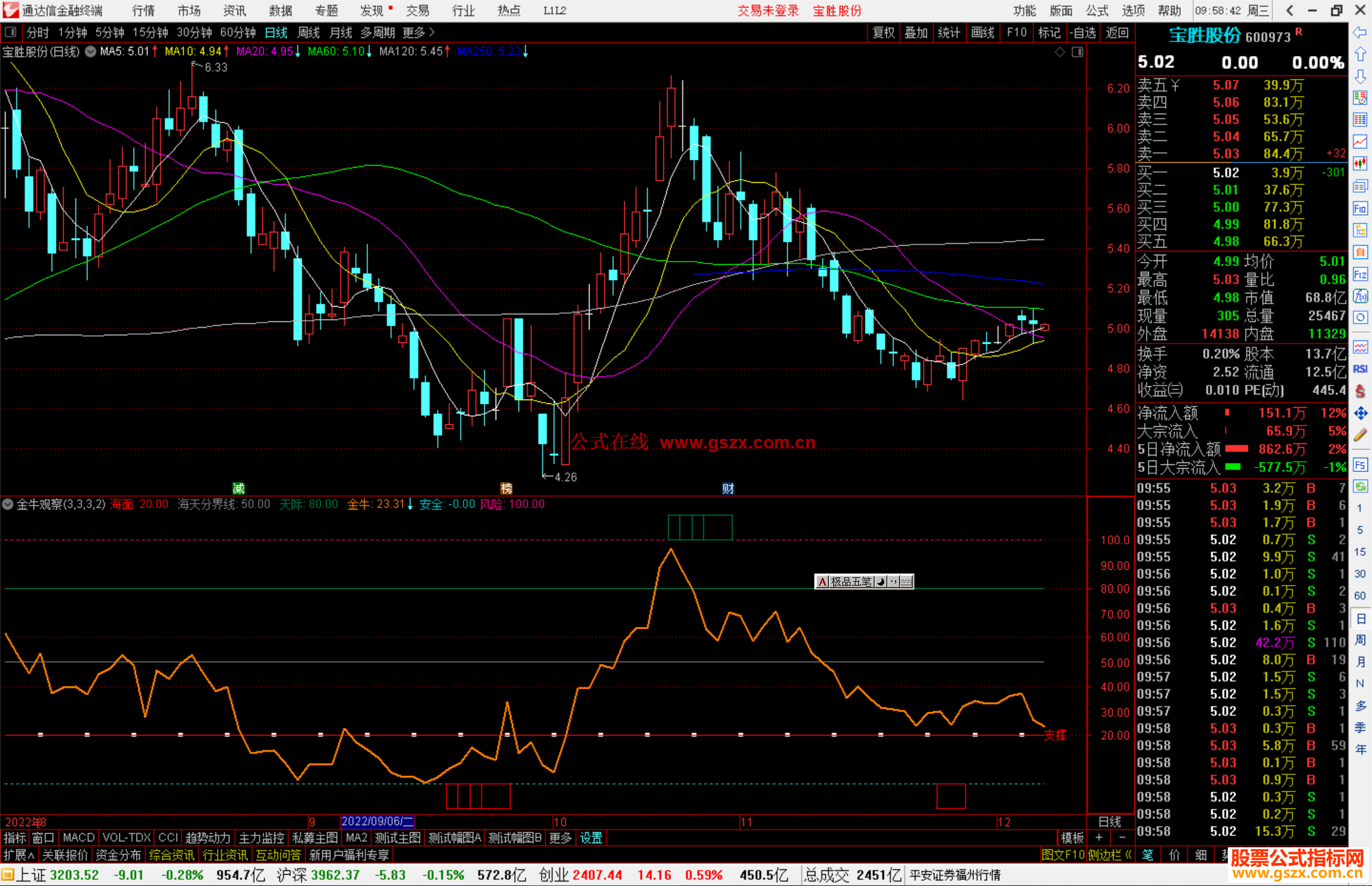Click the four-way move arrows icon

coord(1360,413)
